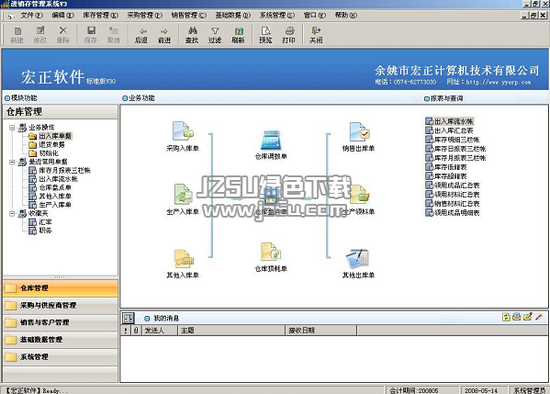
Task: Switch to 基础数据管理 module
Action: click(x=60, y=340)
